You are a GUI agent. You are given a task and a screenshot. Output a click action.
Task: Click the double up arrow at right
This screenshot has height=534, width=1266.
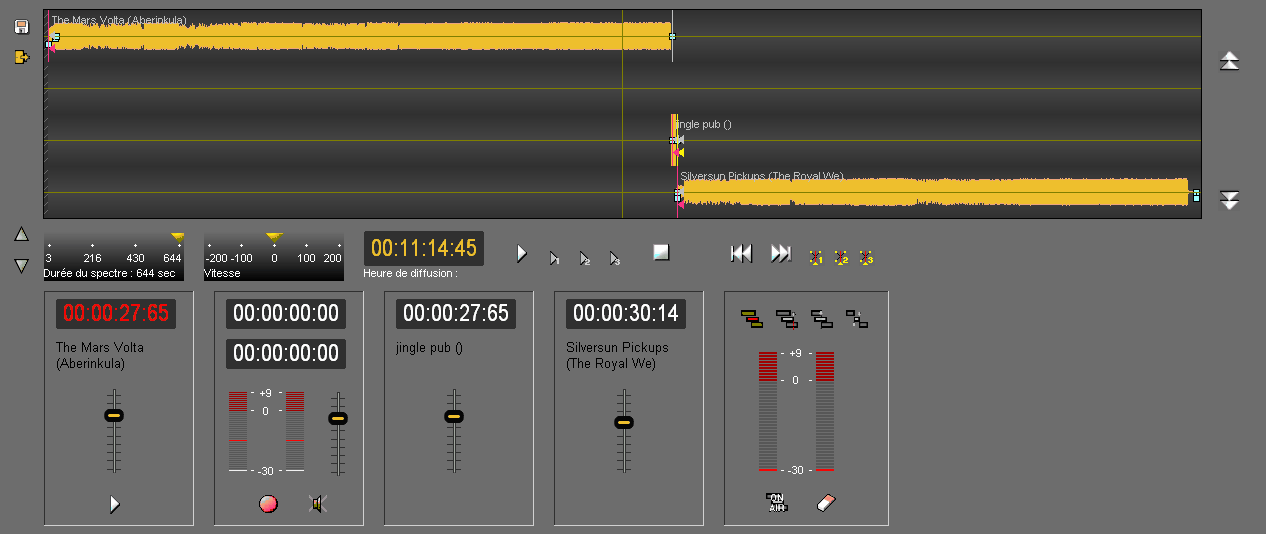(x=1229, y=61)
